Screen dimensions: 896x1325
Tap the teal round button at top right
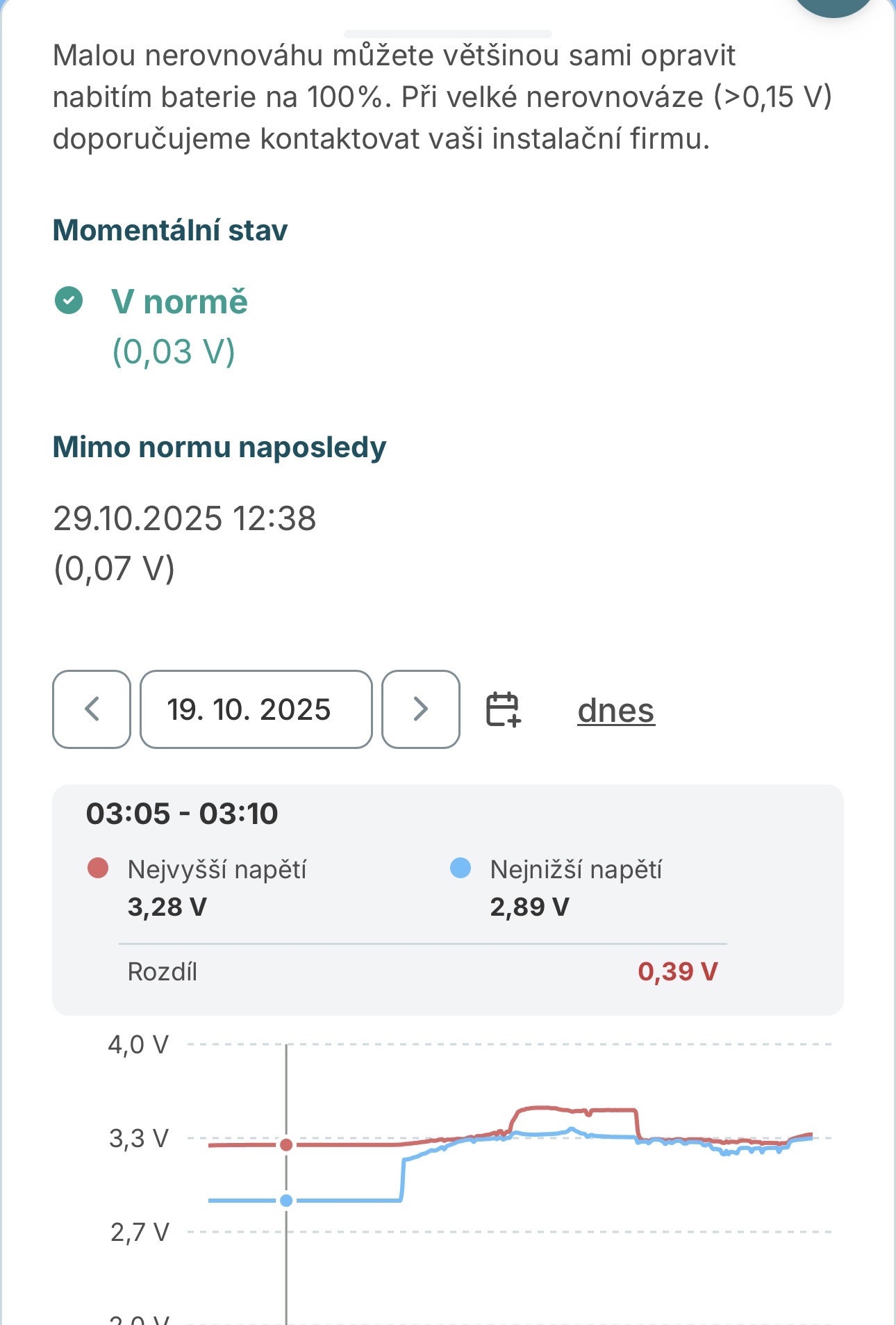coord(833,6)
